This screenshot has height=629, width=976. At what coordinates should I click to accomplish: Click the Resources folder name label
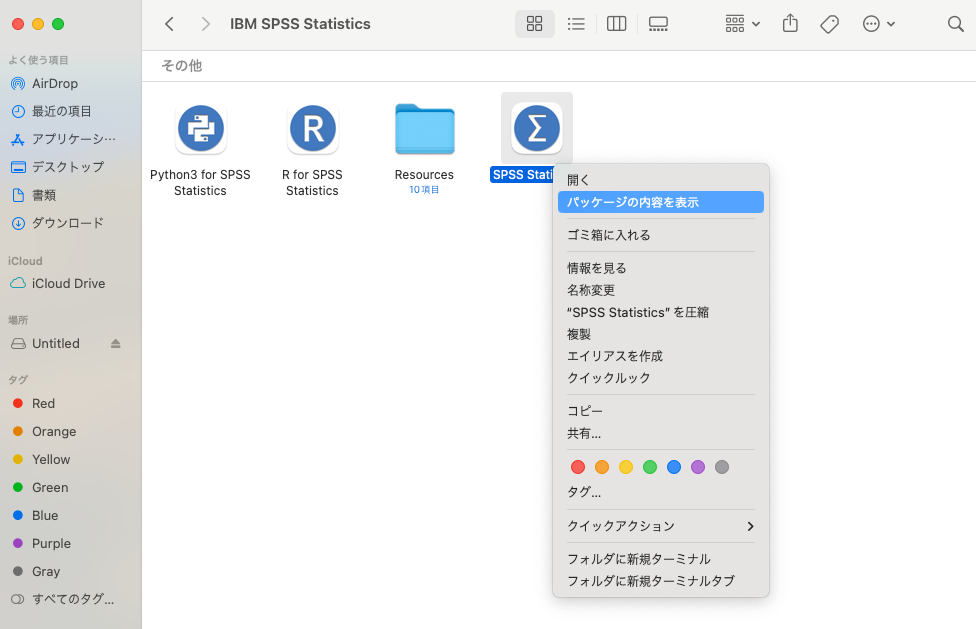click(x=425, y=175)
